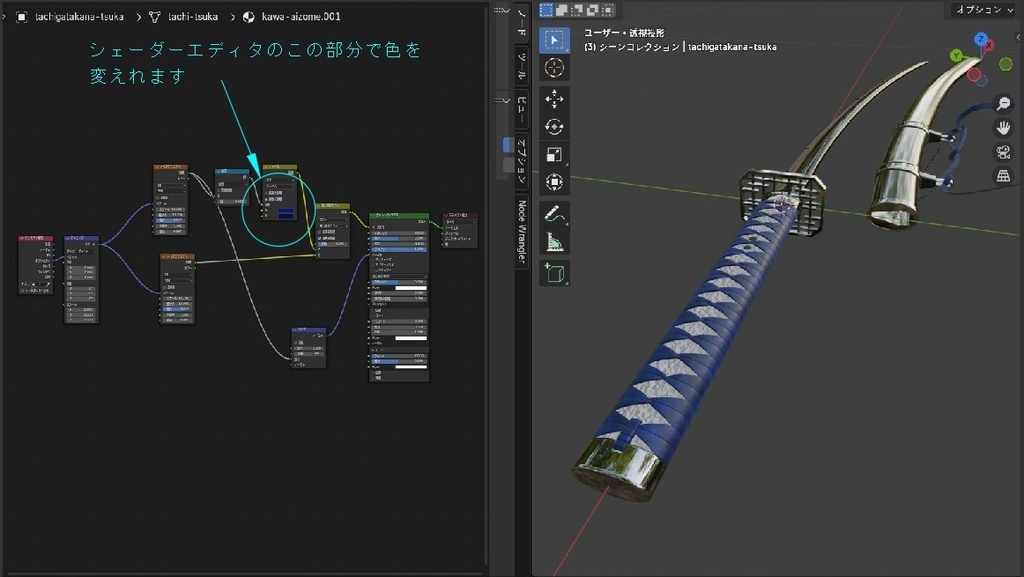
Task: Toggle the camera view icon
Action: coord(1004,152)
